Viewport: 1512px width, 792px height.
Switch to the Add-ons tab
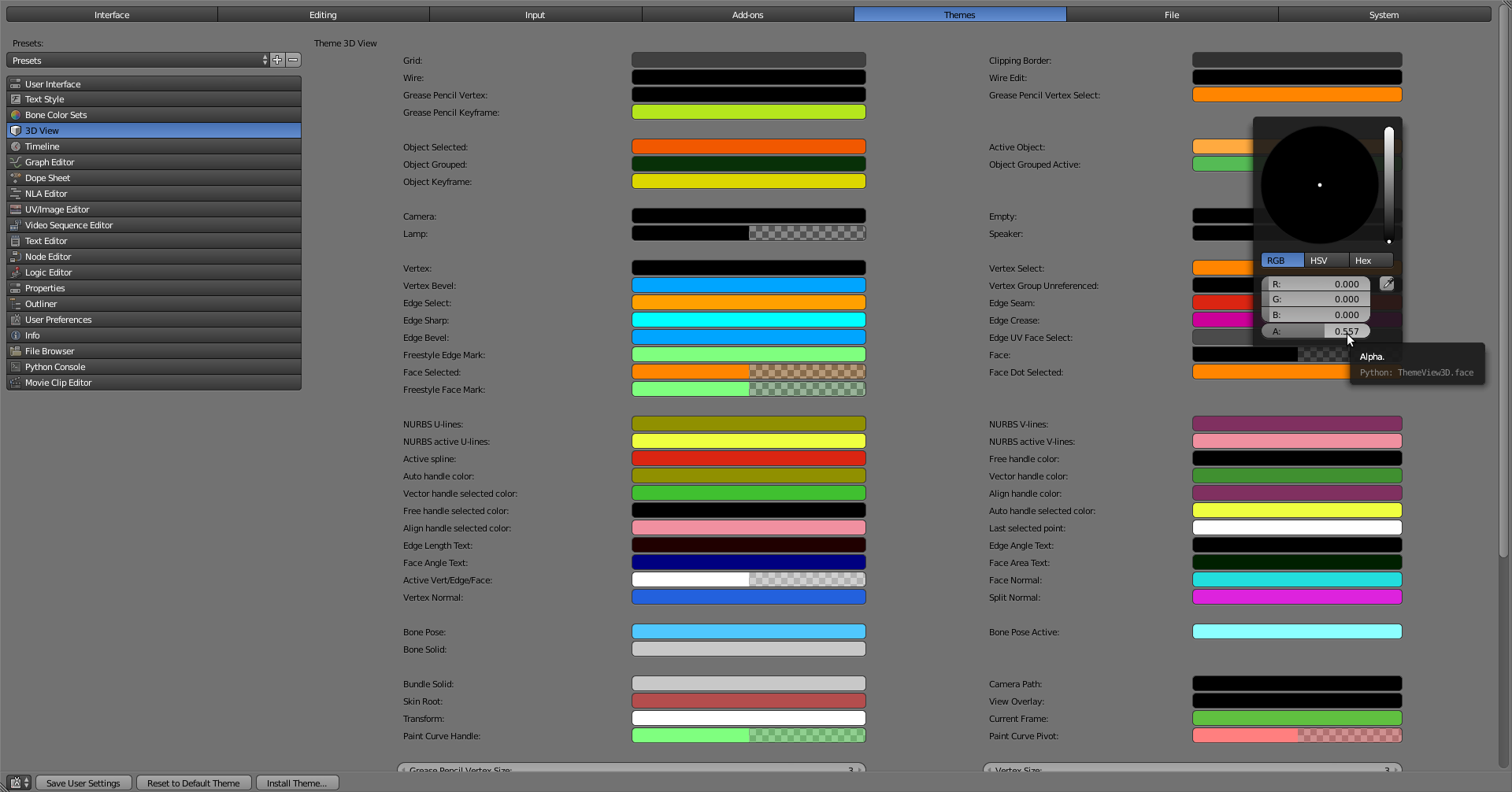coord(747,15)
